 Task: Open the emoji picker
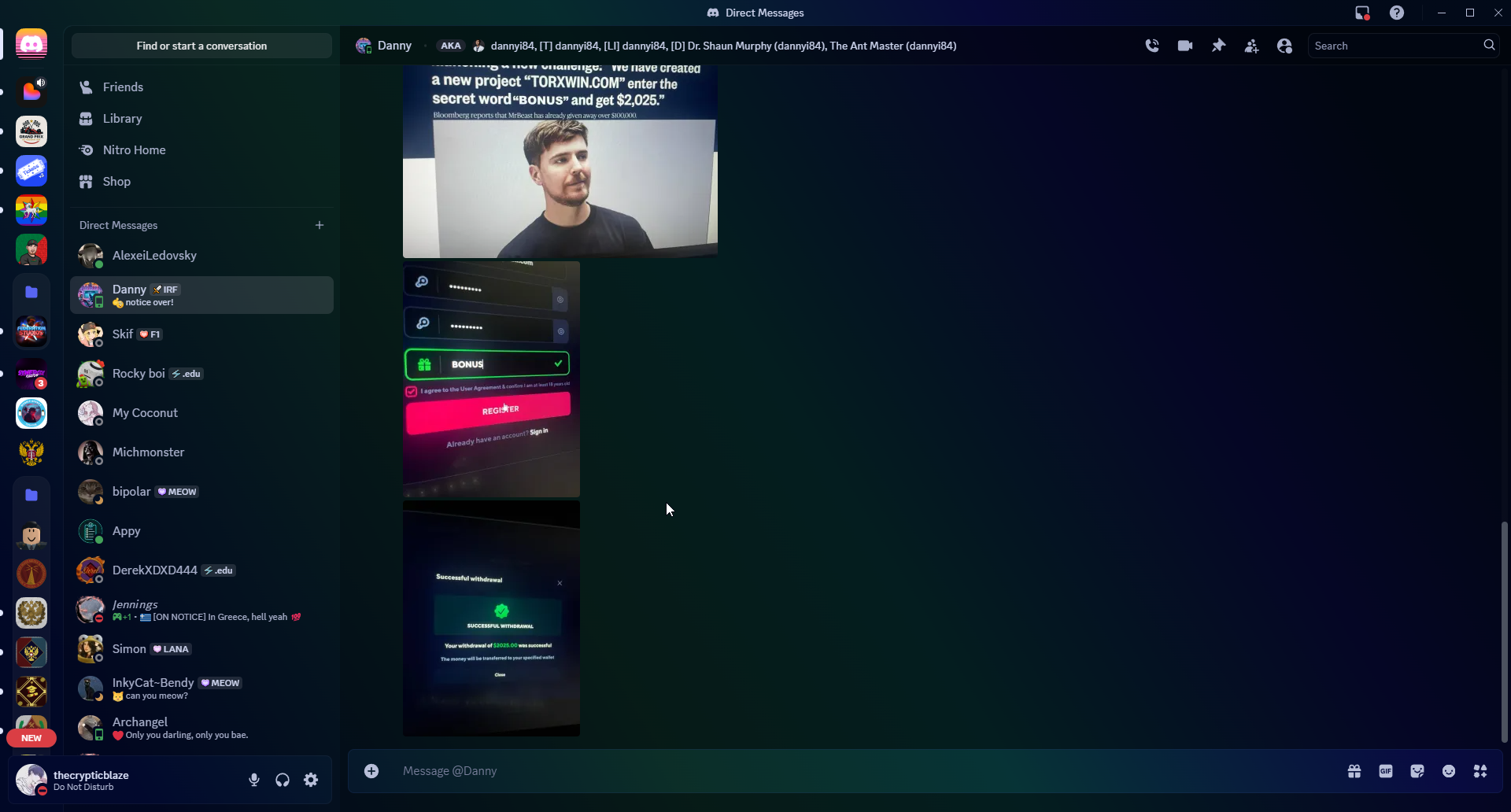point(1449,771)
